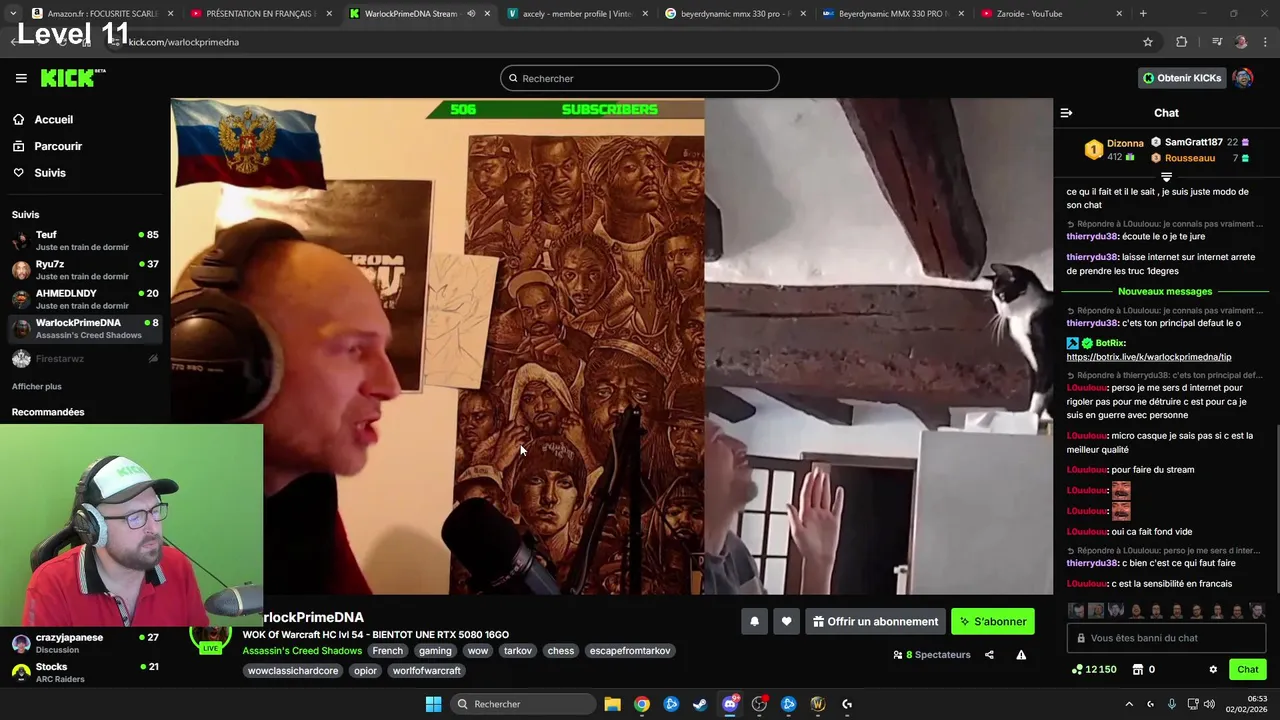
Task: Click the Rechercher search field on Kick
Action: tap(640, 78)
